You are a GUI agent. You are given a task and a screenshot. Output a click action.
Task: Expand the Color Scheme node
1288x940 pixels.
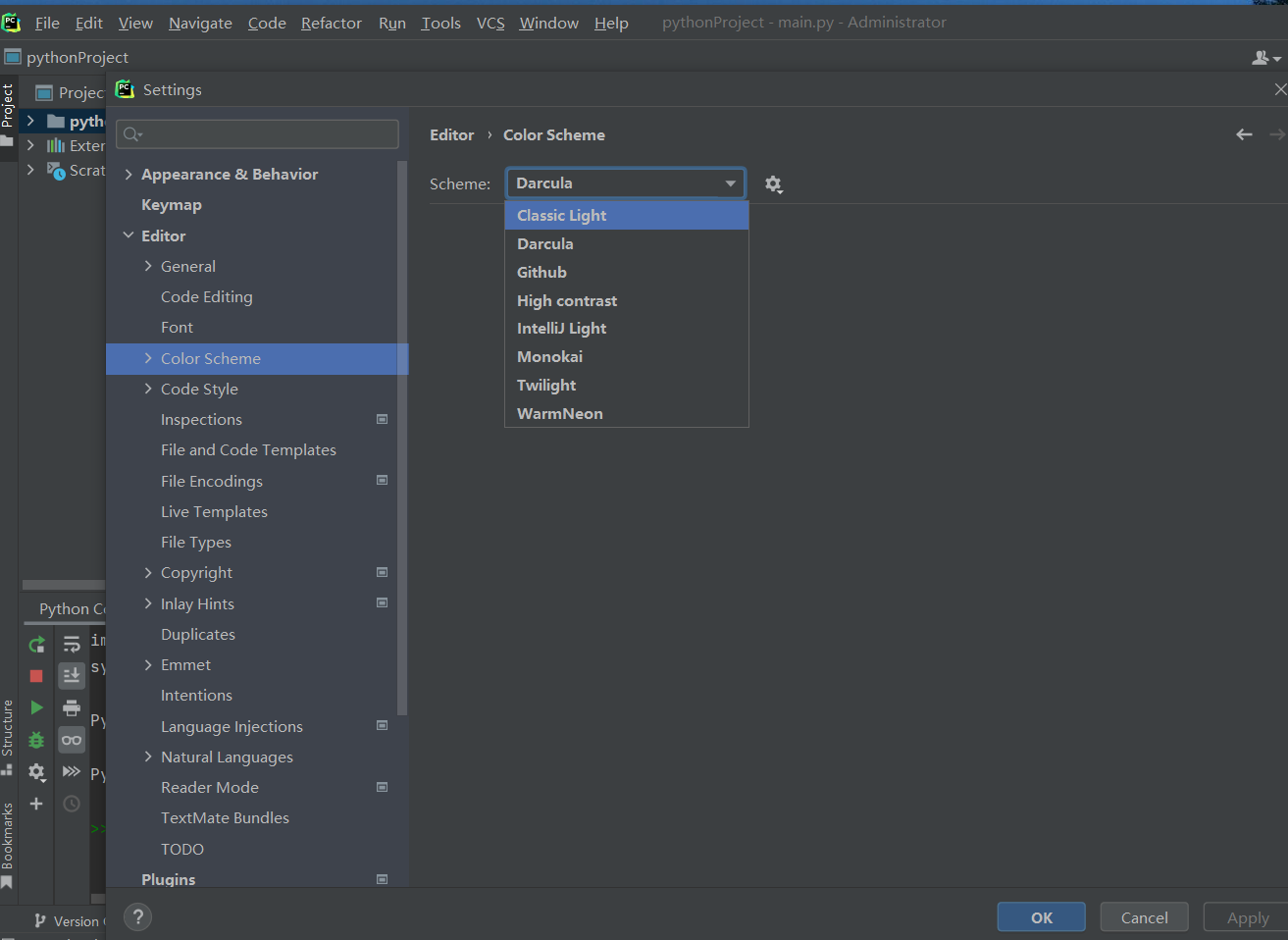point(148,358)
